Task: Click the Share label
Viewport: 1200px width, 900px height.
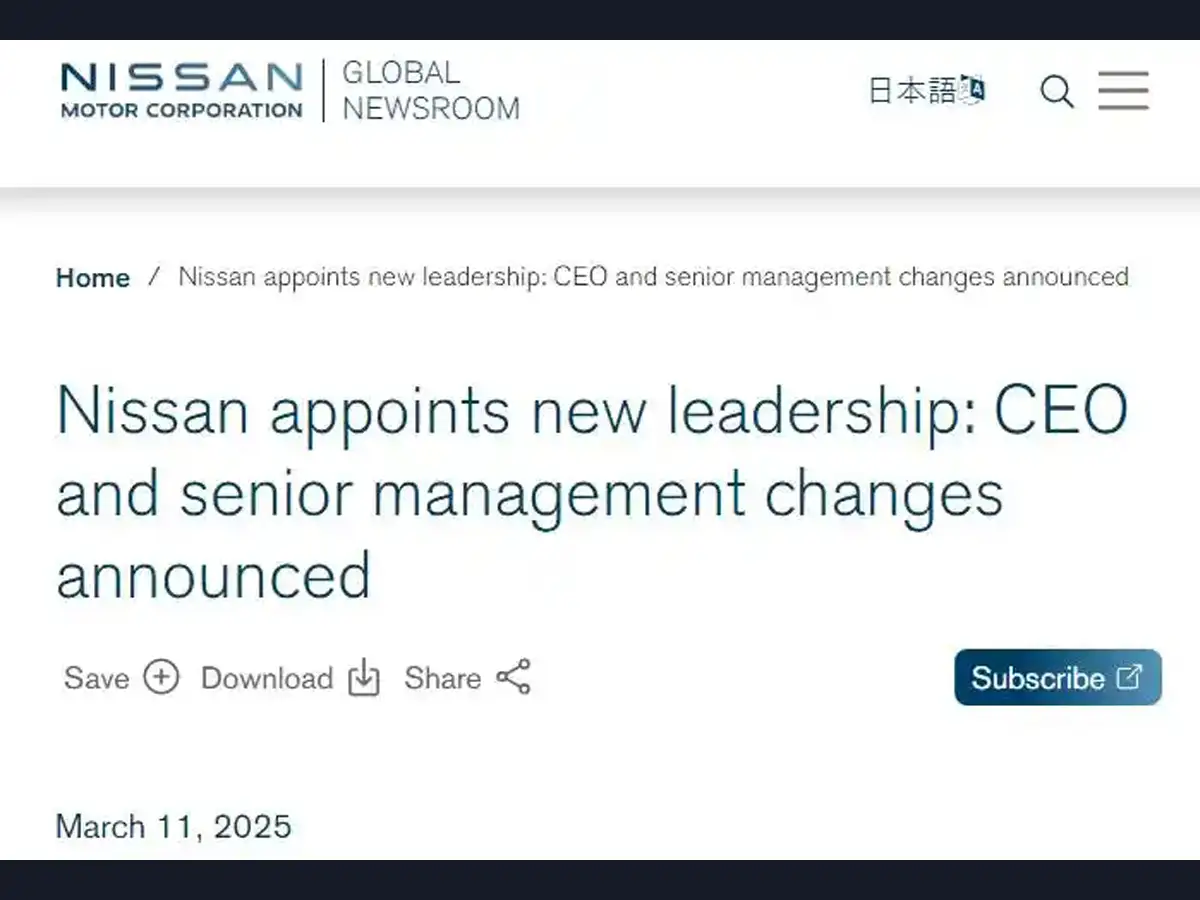Action: click(x=442, y=678)
